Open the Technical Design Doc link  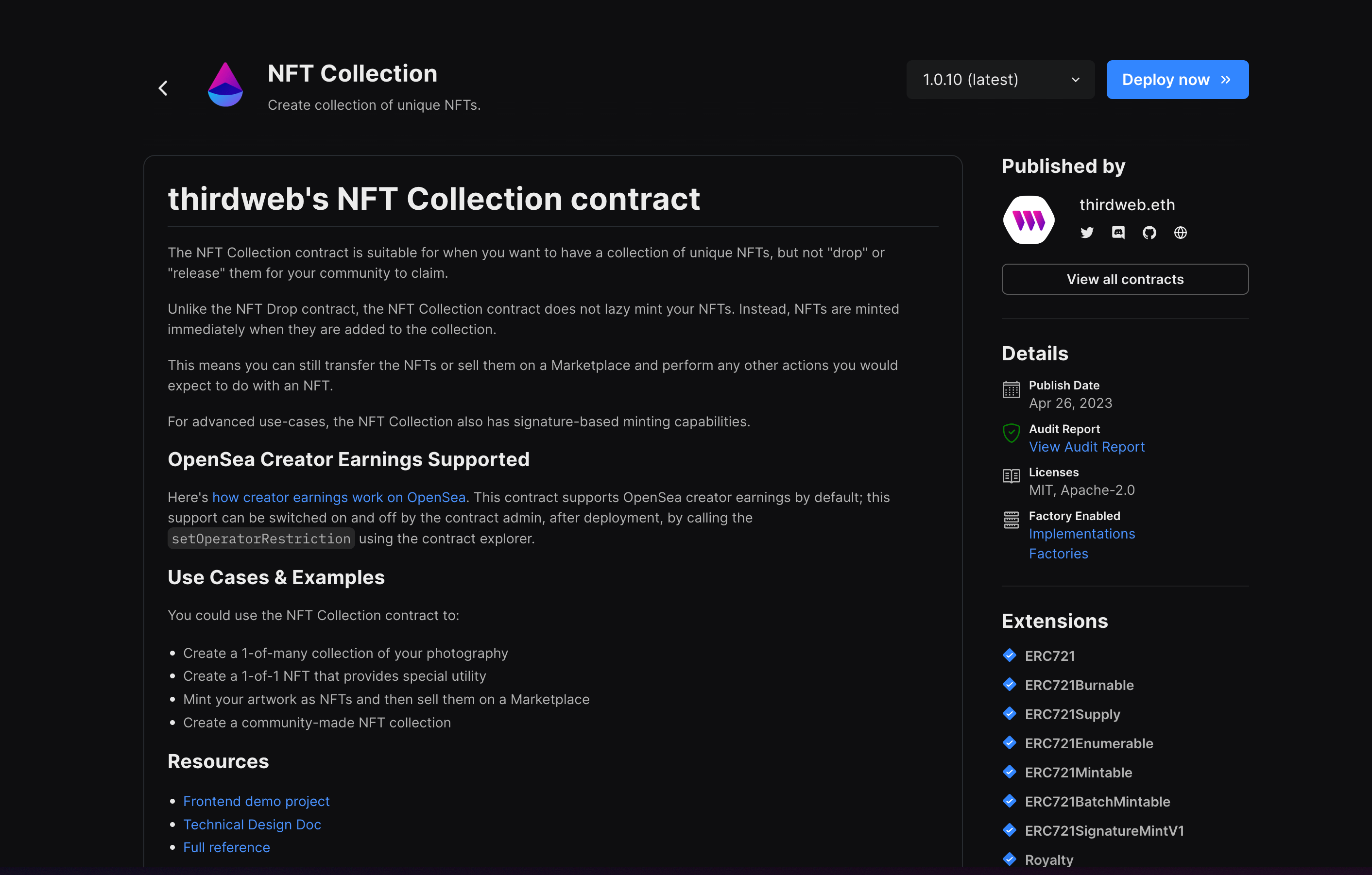[x=252, y=825]
